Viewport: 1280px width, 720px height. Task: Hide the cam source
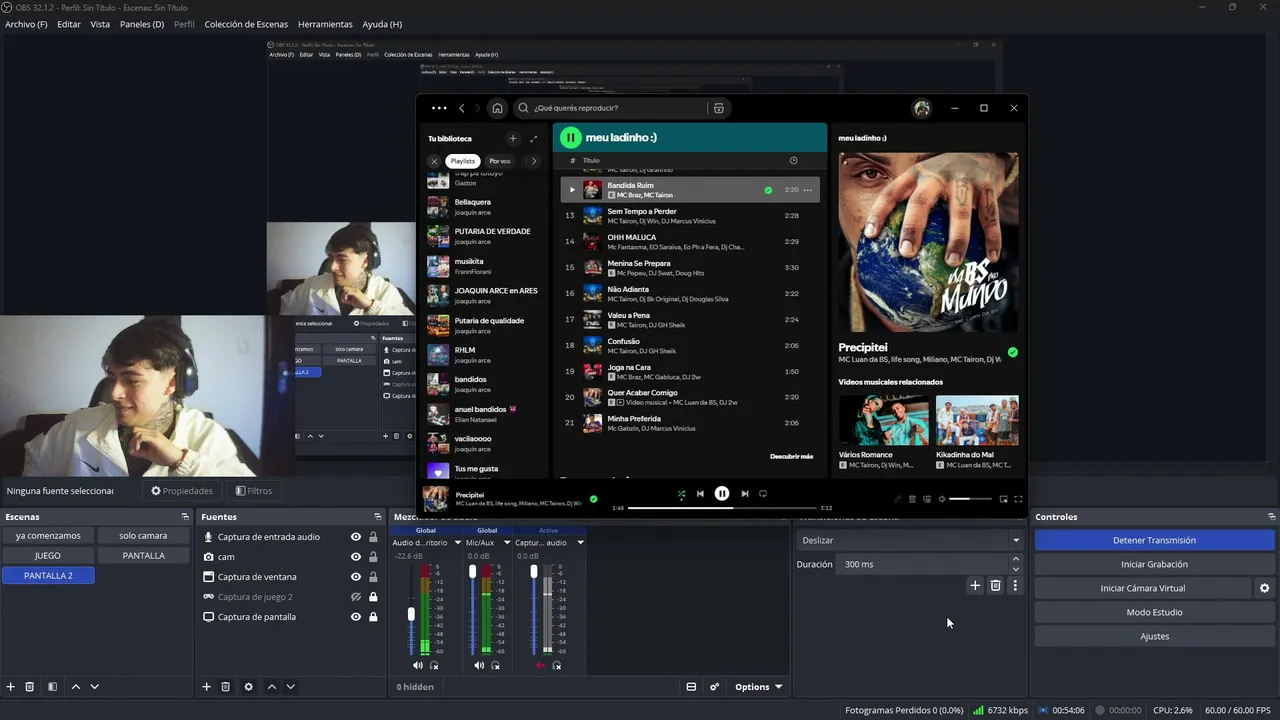[x=356, y=557]
